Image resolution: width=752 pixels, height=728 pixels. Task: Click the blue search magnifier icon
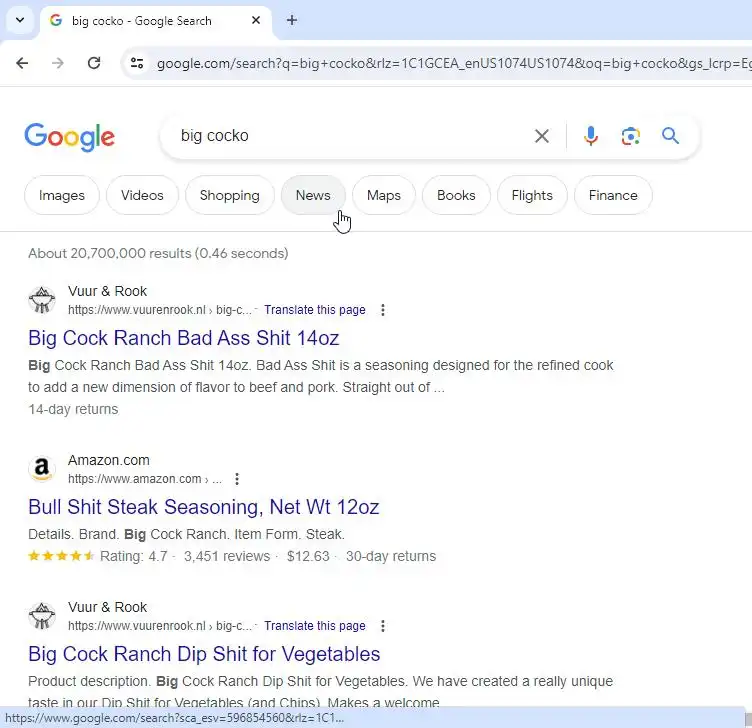point(670,136)
